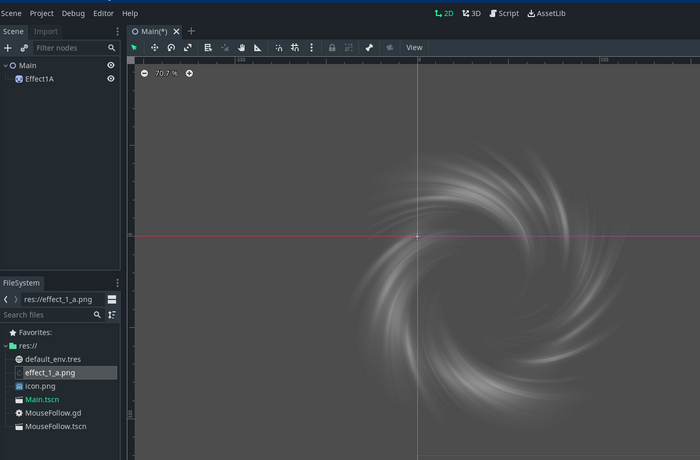Choose the Scale mode tool
700x460 pixels.
click(x=187, y=47)
